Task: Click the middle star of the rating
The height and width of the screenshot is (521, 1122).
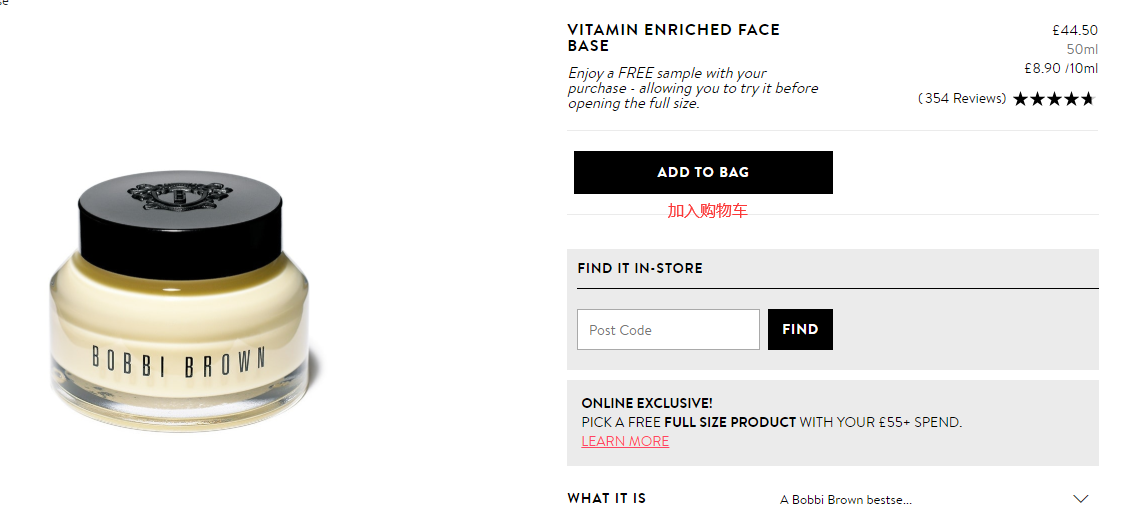Action: click(1054, 99)
